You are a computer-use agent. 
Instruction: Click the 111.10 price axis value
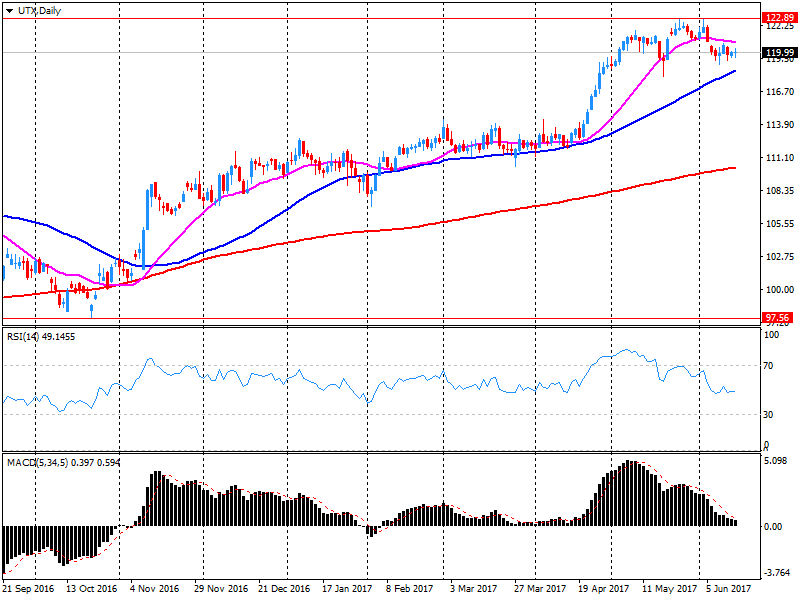click(x=780, y=158)
